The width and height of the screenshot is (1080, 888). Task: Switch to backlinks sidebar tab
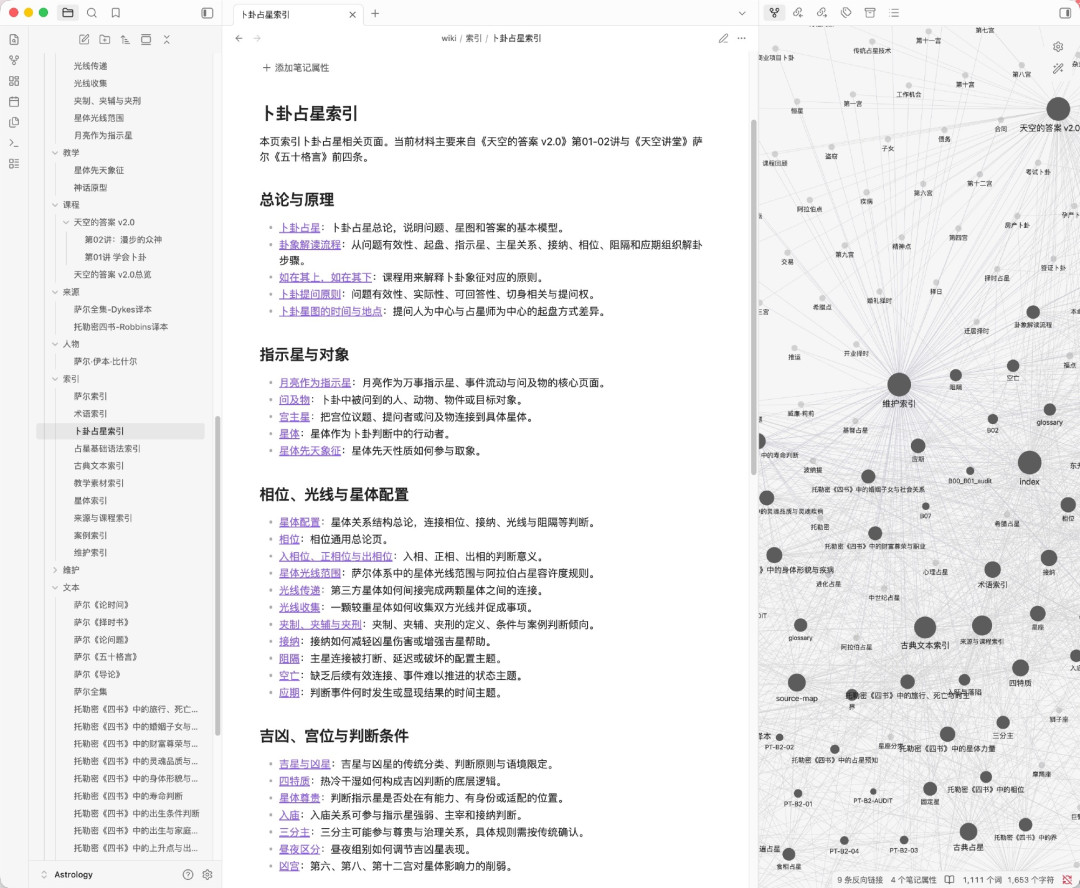(x=798, y=12)
